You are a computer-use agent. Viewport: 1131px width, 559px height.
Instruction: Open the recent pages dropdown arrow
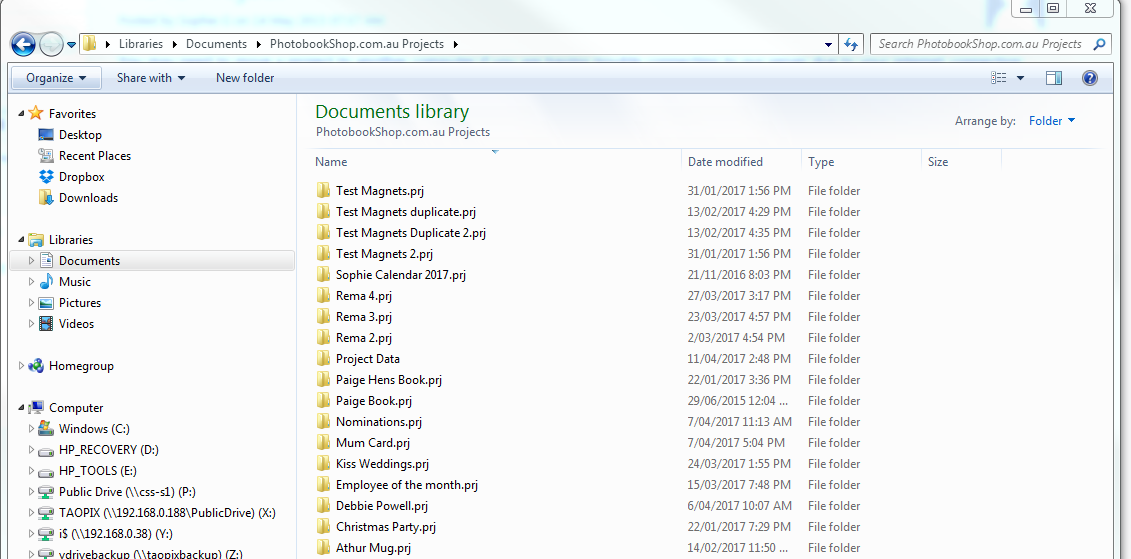click(71, 45)
